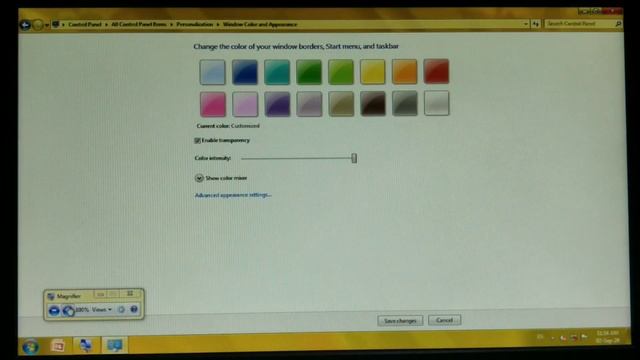The height and width of the screenshot is (360, 640).
Task: Click Window Color and Appearance breadcrumb
Action: coord(260,24)
